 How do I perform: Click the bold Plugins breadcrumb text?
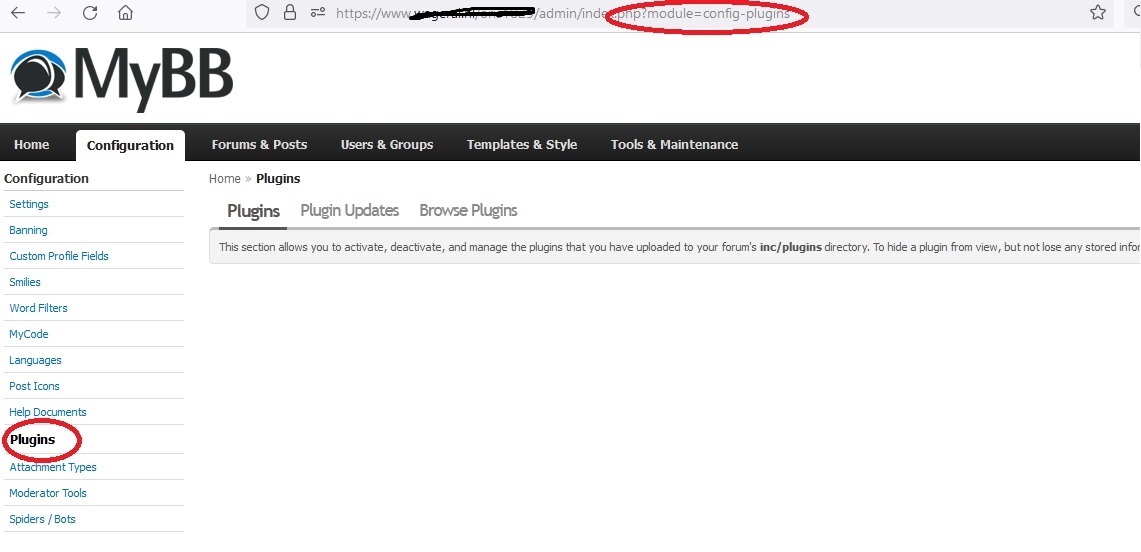(278, 179)
